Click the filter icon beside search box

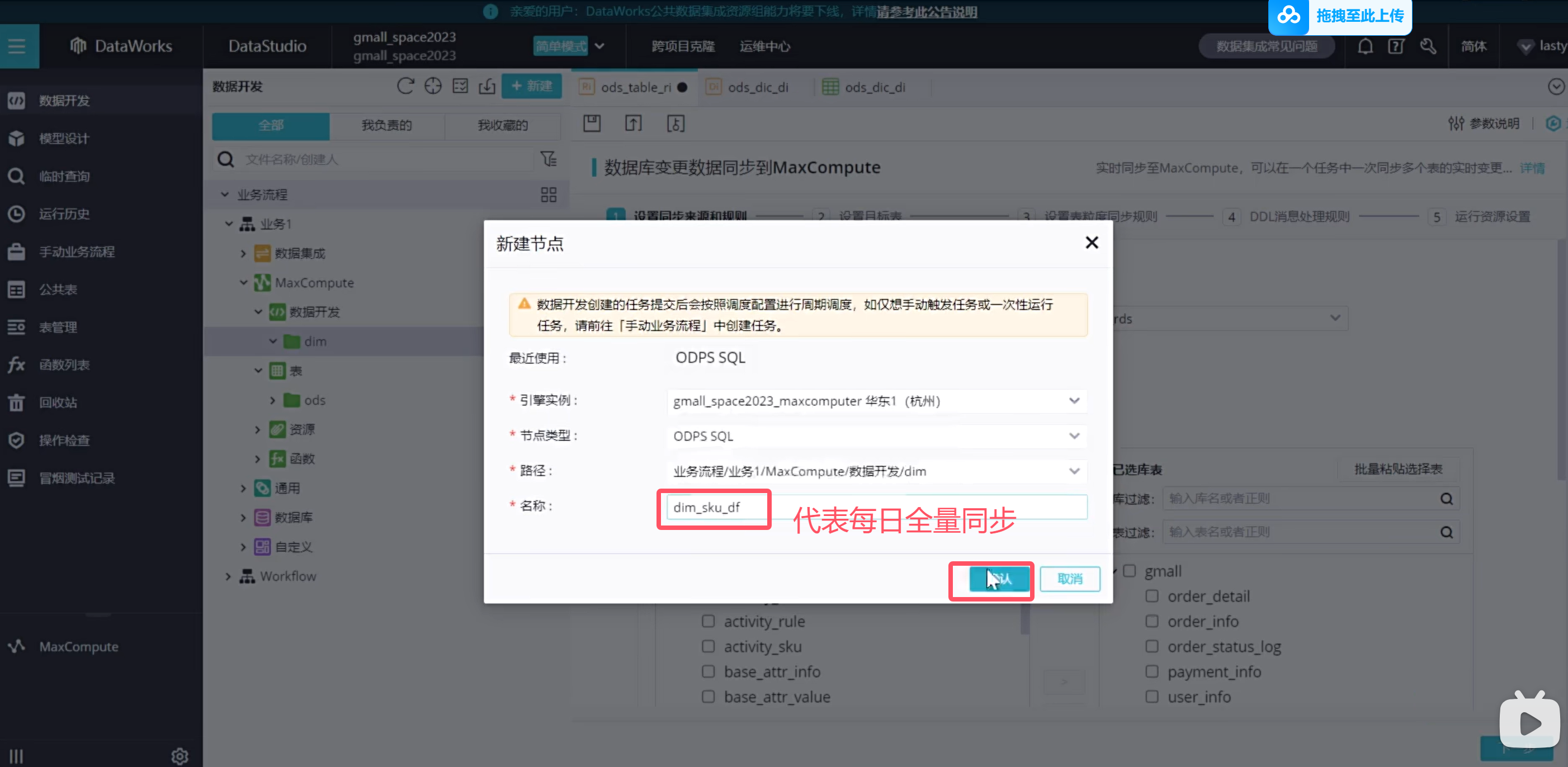tap(549, 159)
